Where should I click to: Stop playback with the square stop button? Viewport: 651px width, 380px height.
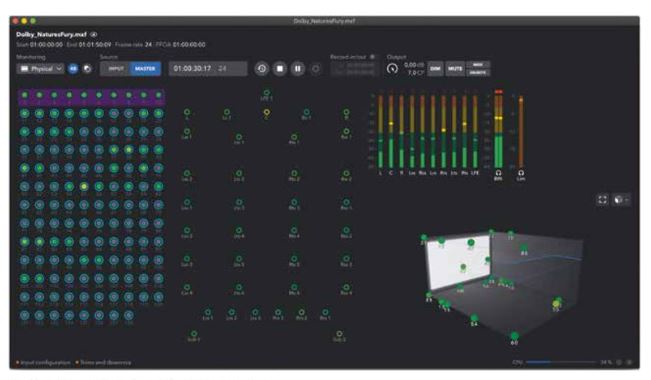(280, 69)
